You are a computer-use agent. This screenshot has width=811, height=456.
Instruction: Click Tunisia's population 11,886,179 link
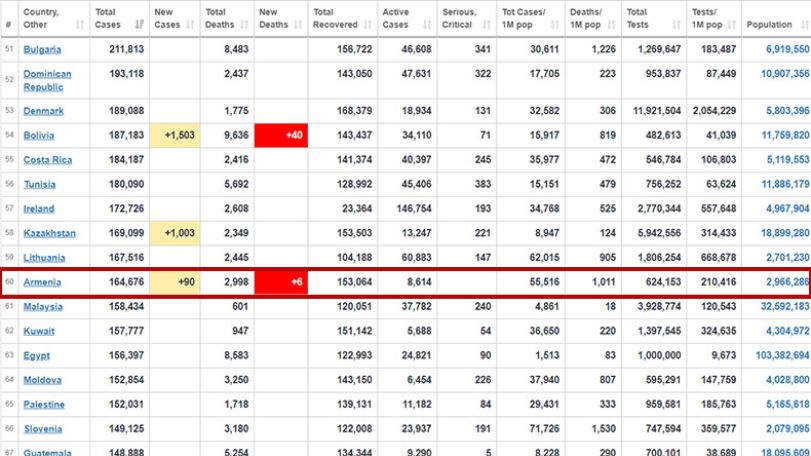(x=785, y=184)
